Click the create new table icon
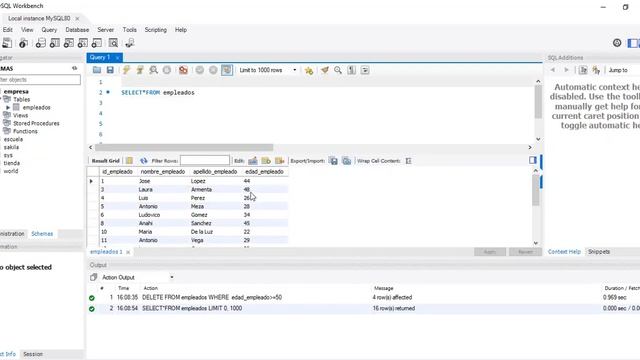Image resolution: width=640 pixels, height=360 pixels. [x=55, y=43]
